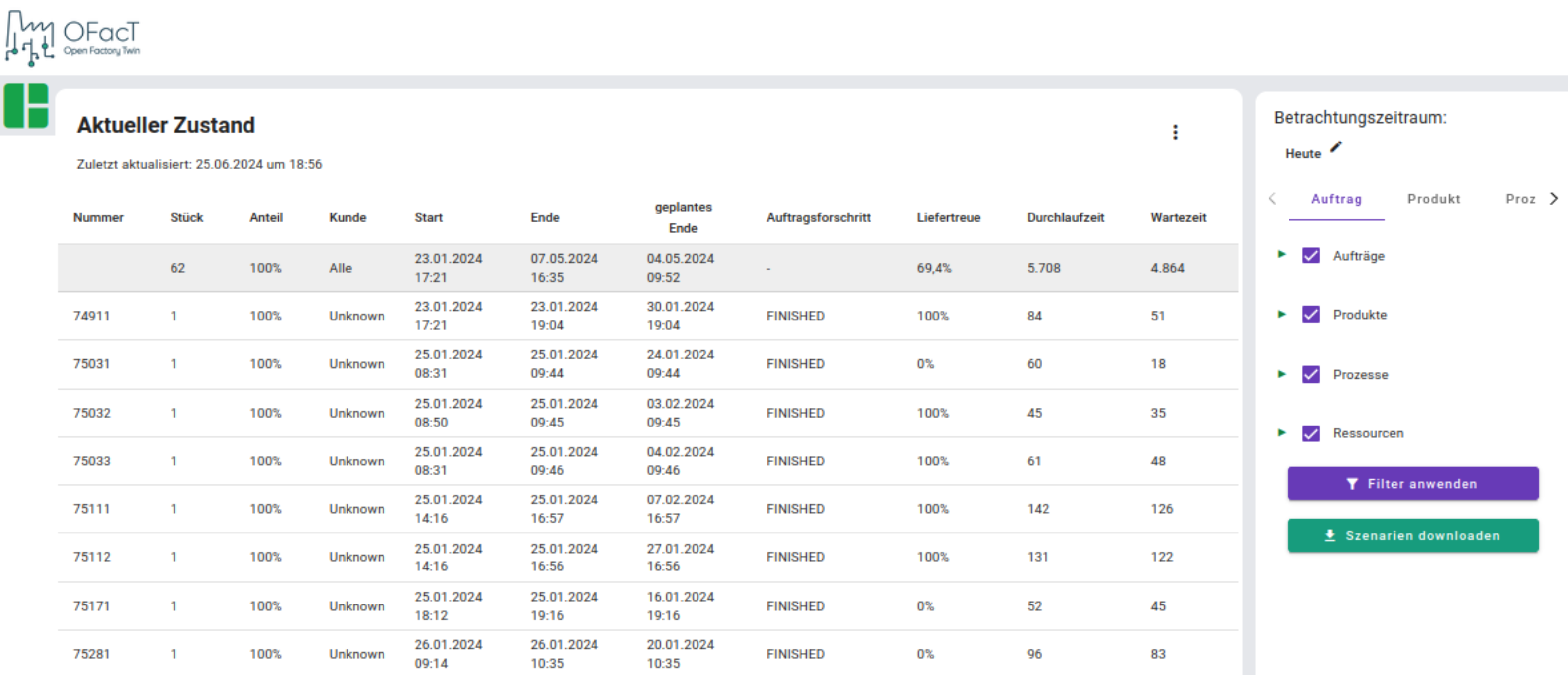Expand the Aufträge tree arrow
1568x675 pixels.
(1281, 254)
